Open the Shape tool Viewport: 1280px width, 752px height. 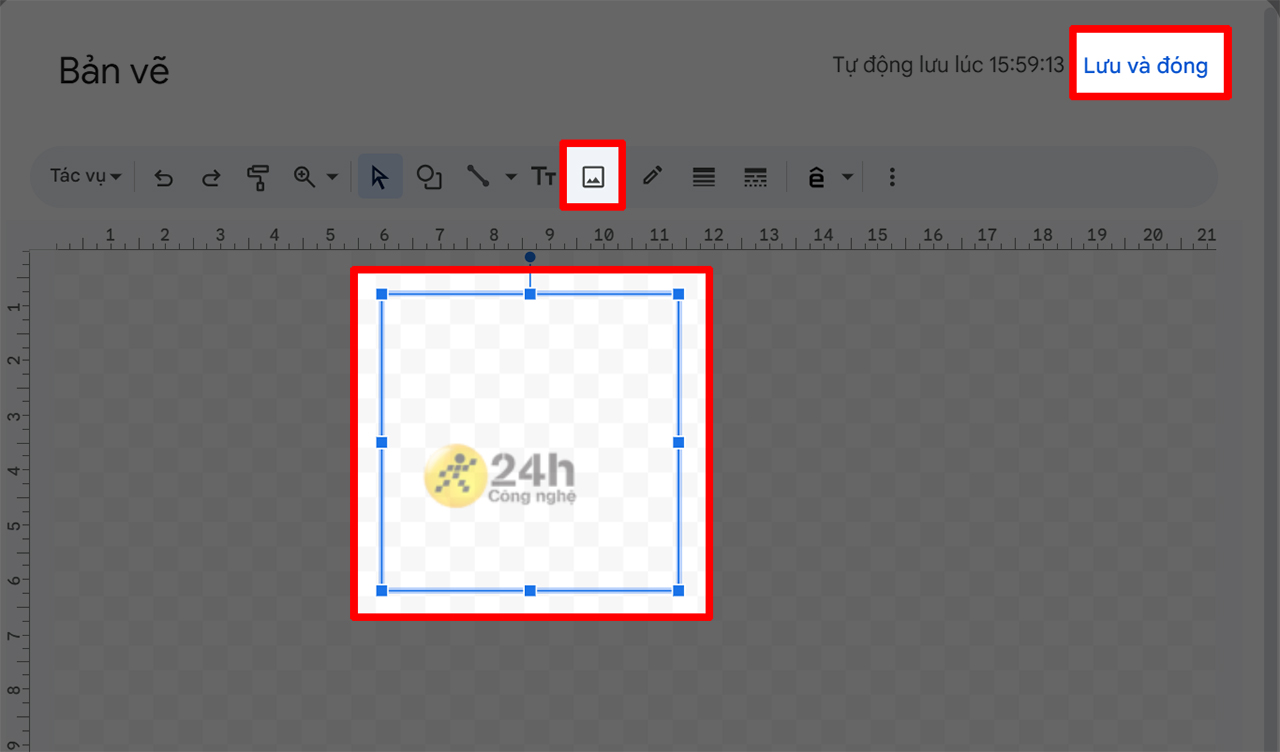[429, 177]
